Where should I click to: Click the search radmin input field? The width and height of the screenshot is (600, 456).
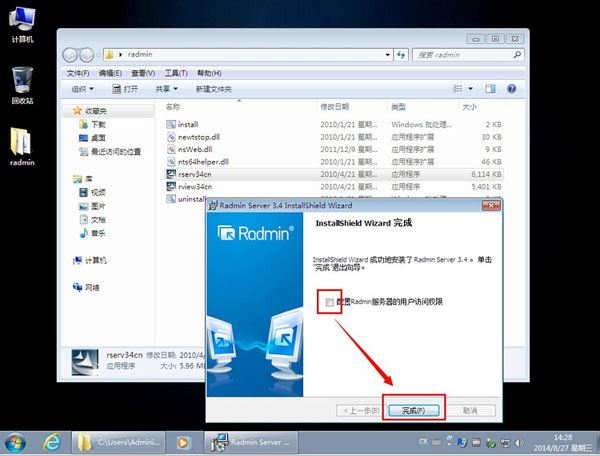[462, 55]
